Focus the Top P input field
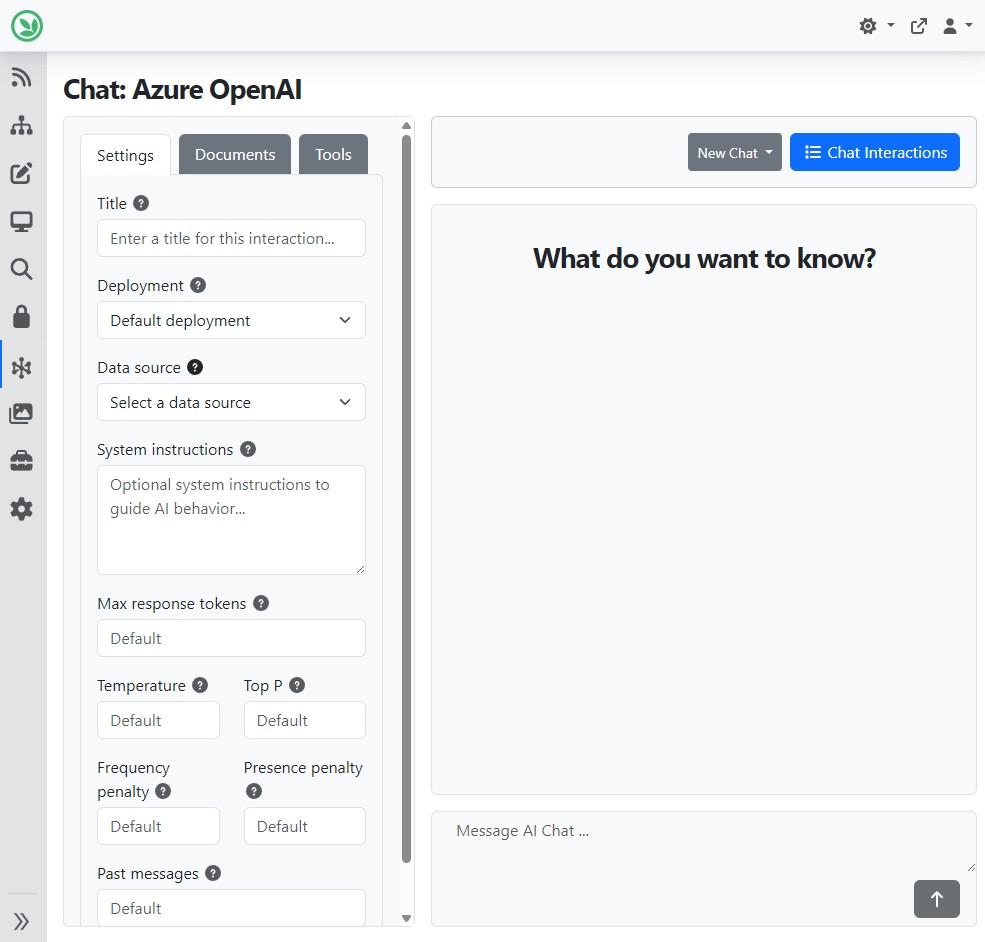Viewport: 985px width, 942px height. point(305,720)
